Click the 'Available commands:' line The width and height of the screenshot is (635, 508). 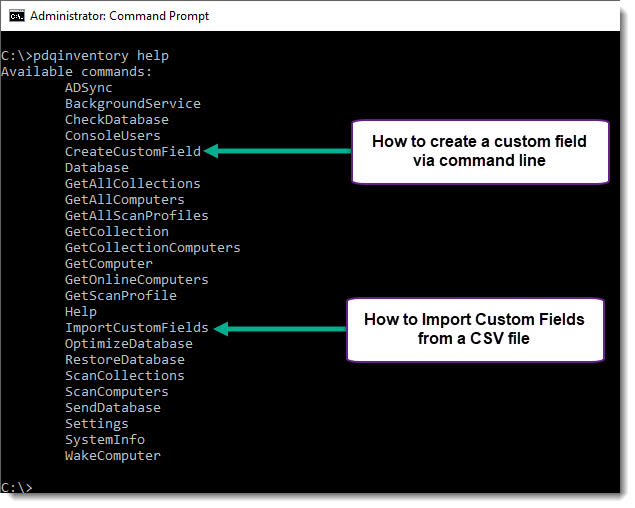coord(77,72)
